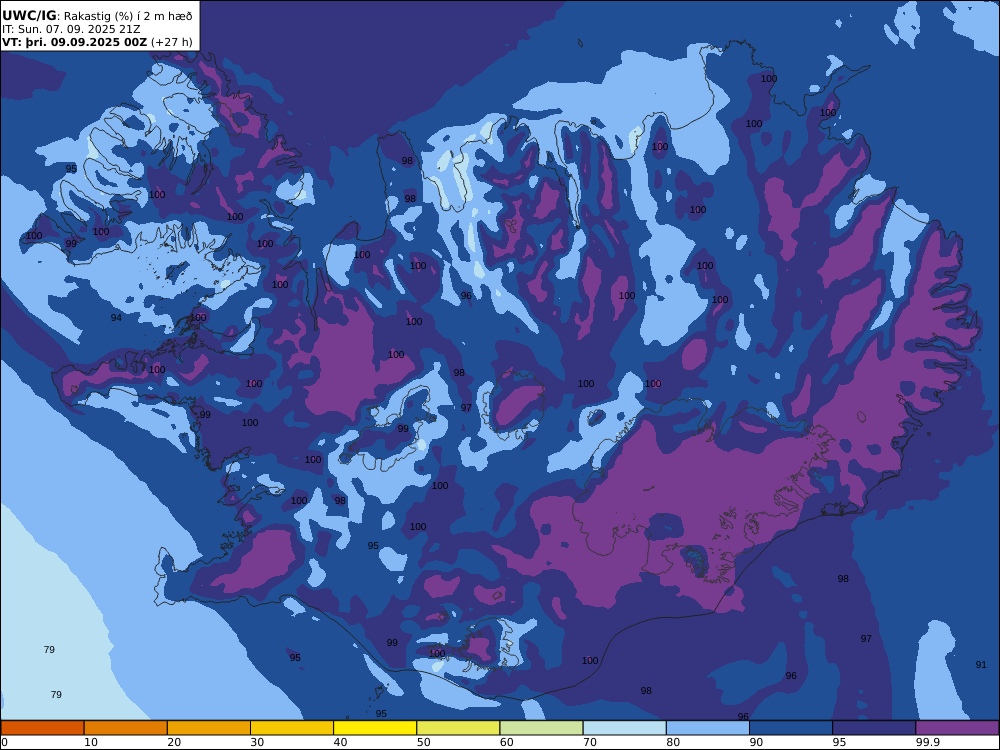Click the pale yellow 50–60 legend segment
1000x750 pixels.
459,728
